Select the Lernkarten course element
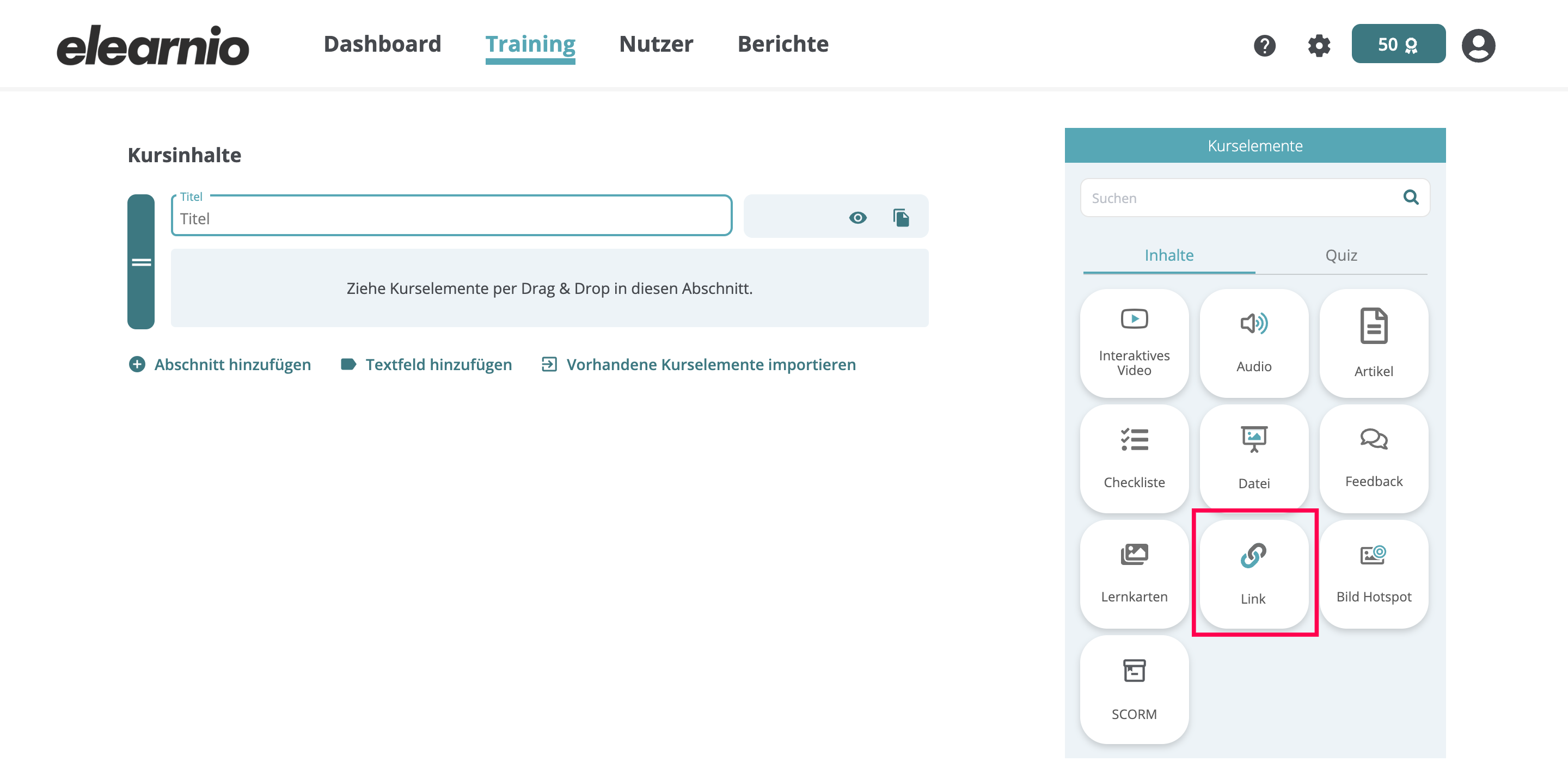 [1134, 574]
